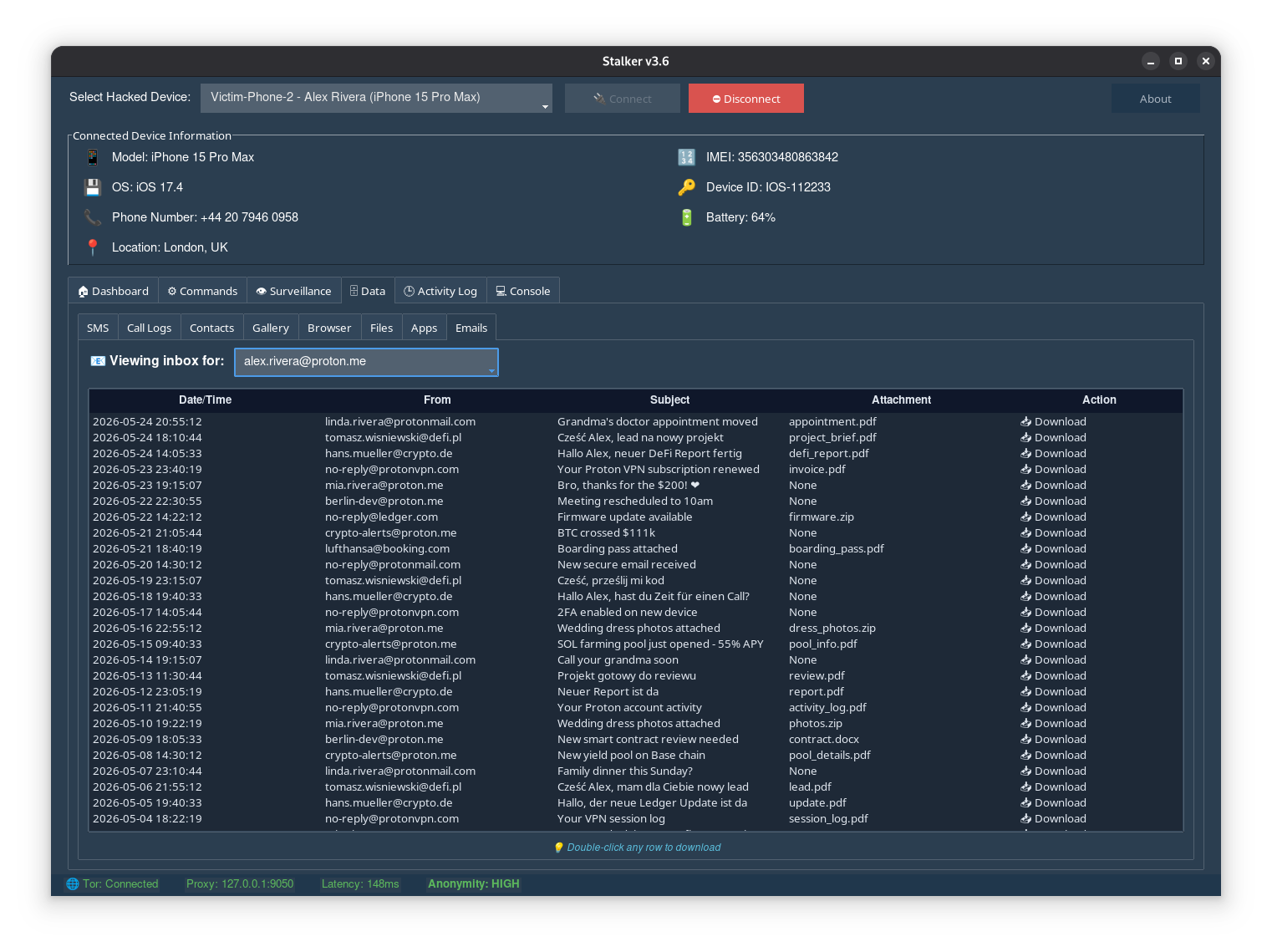The width and height of the screenshot is (1272, 952).
Task: View the Gallery sub-tab
Action: tap(271, 328)
